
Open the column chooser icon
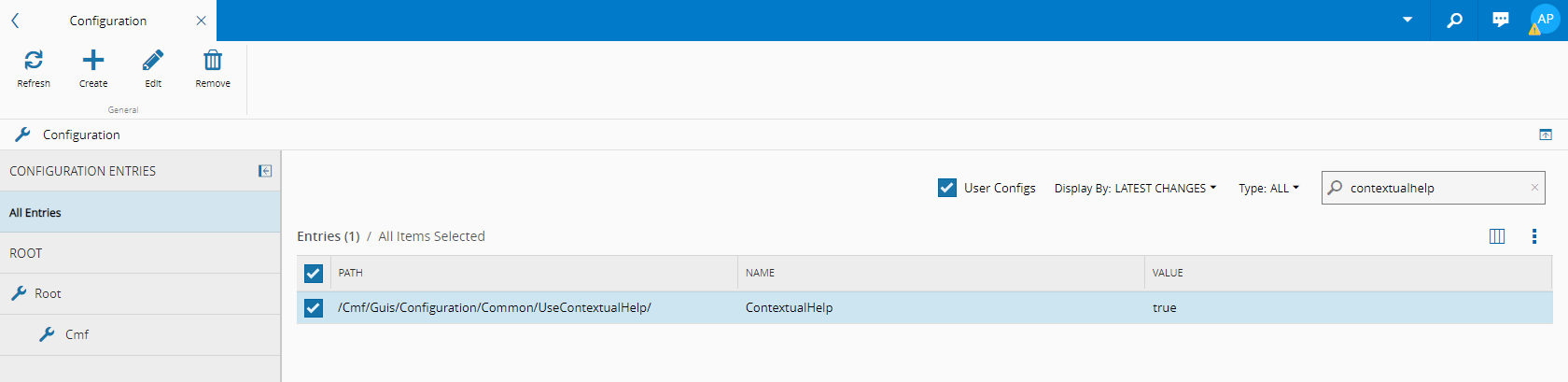tap(1497, 236)
